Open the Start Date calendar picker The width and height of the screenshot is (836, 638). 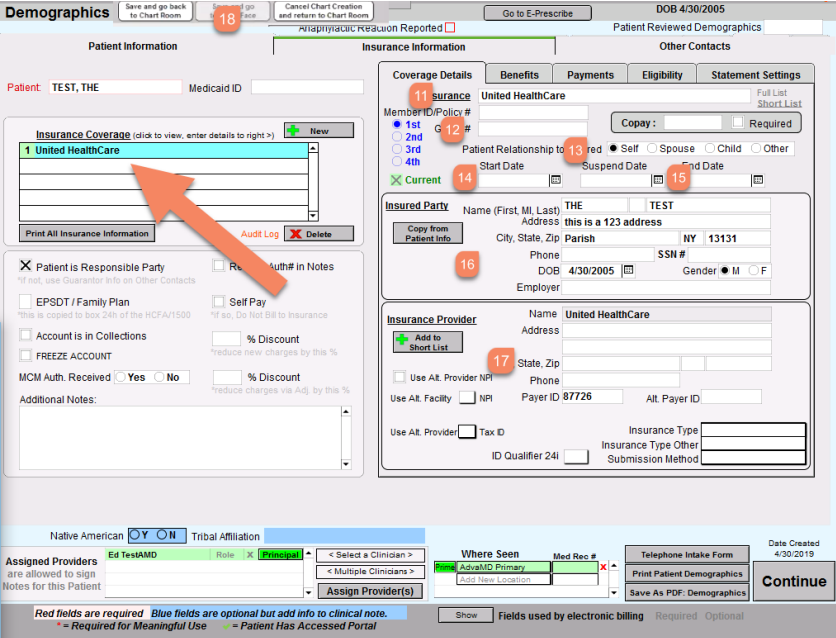click(556, 180)
